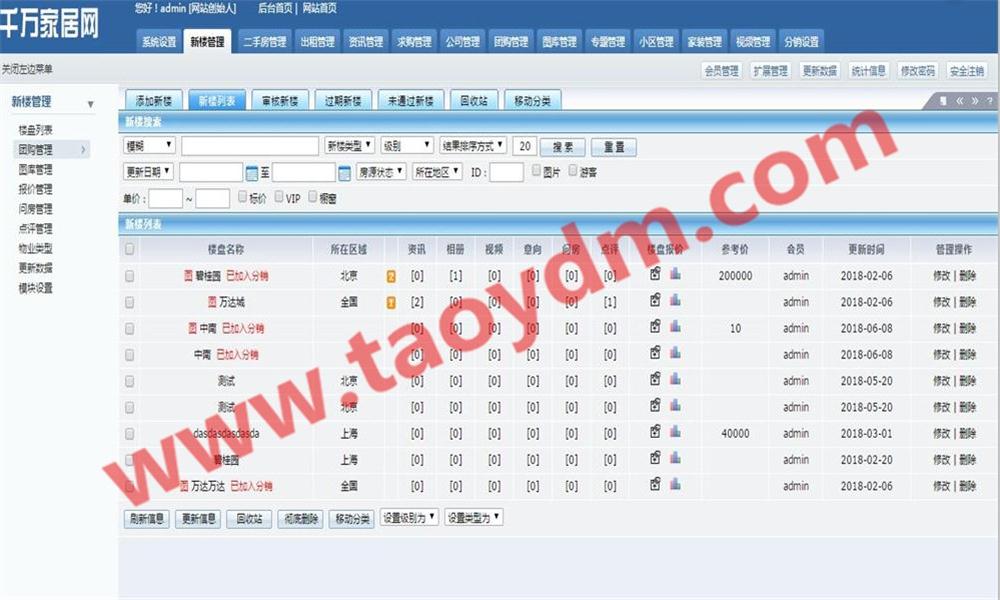Click red 图 icon beside 万达万达
Screen dimensions: 1000x600
184,486
